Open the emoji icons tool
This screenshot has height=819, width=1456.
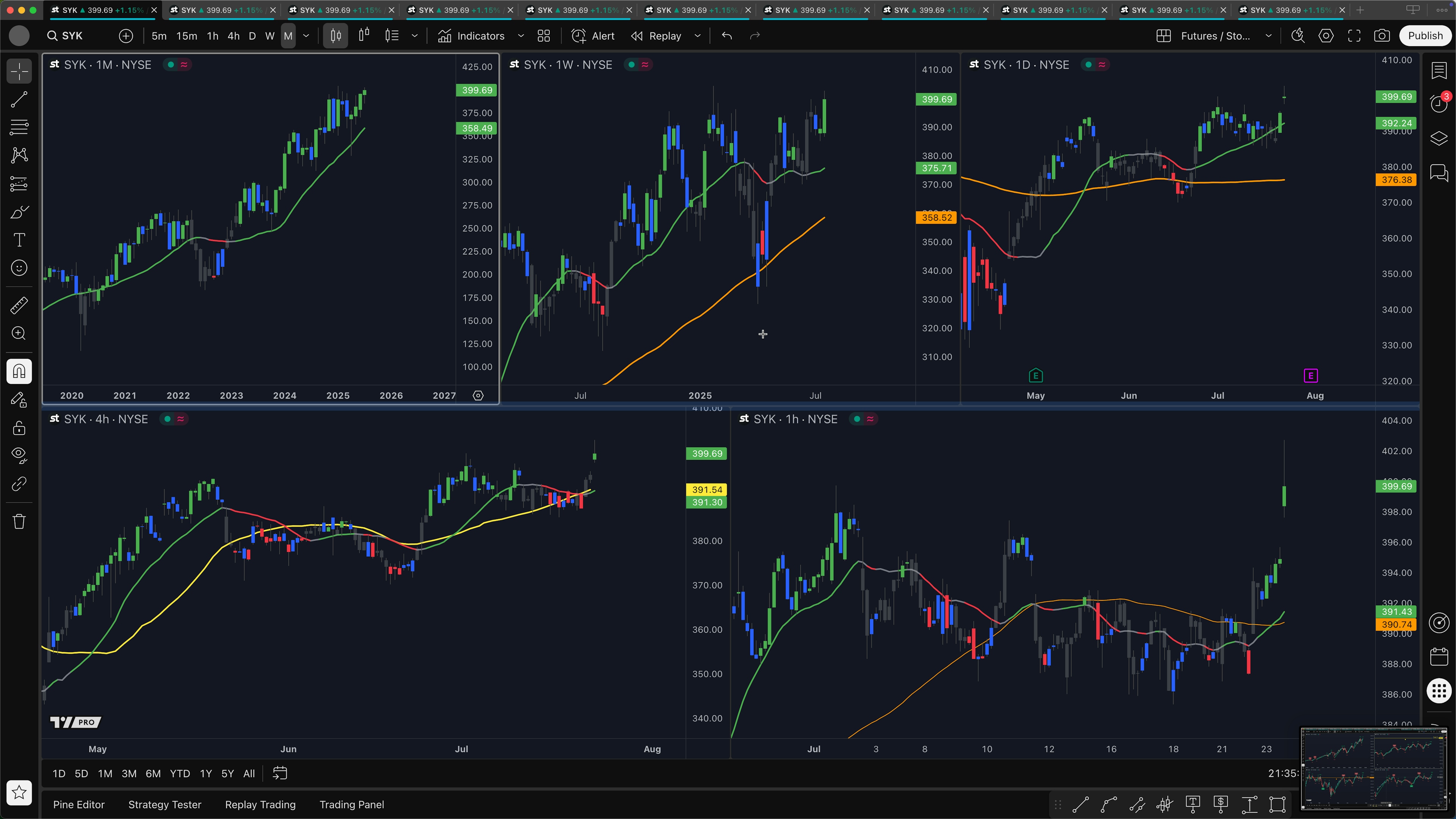click(19, 268)
